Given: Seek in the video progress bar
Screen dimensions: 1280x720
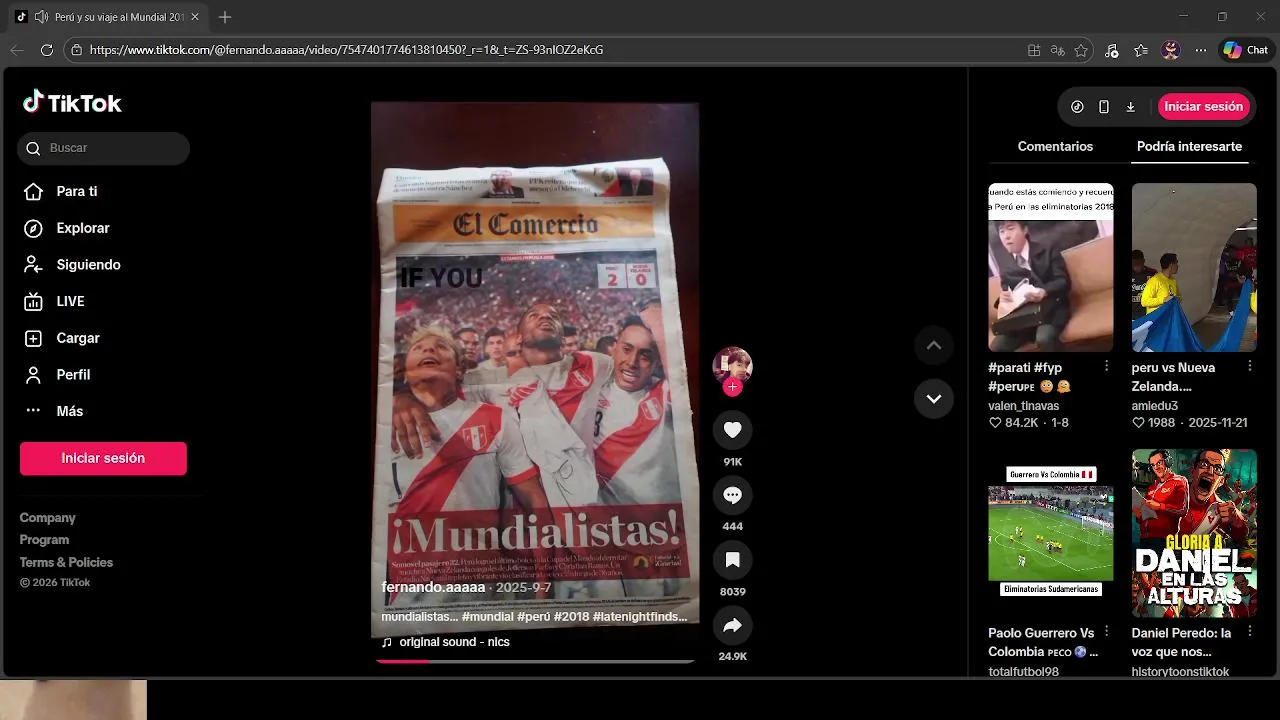Looking at the screenshot, I should coord(534,661).
